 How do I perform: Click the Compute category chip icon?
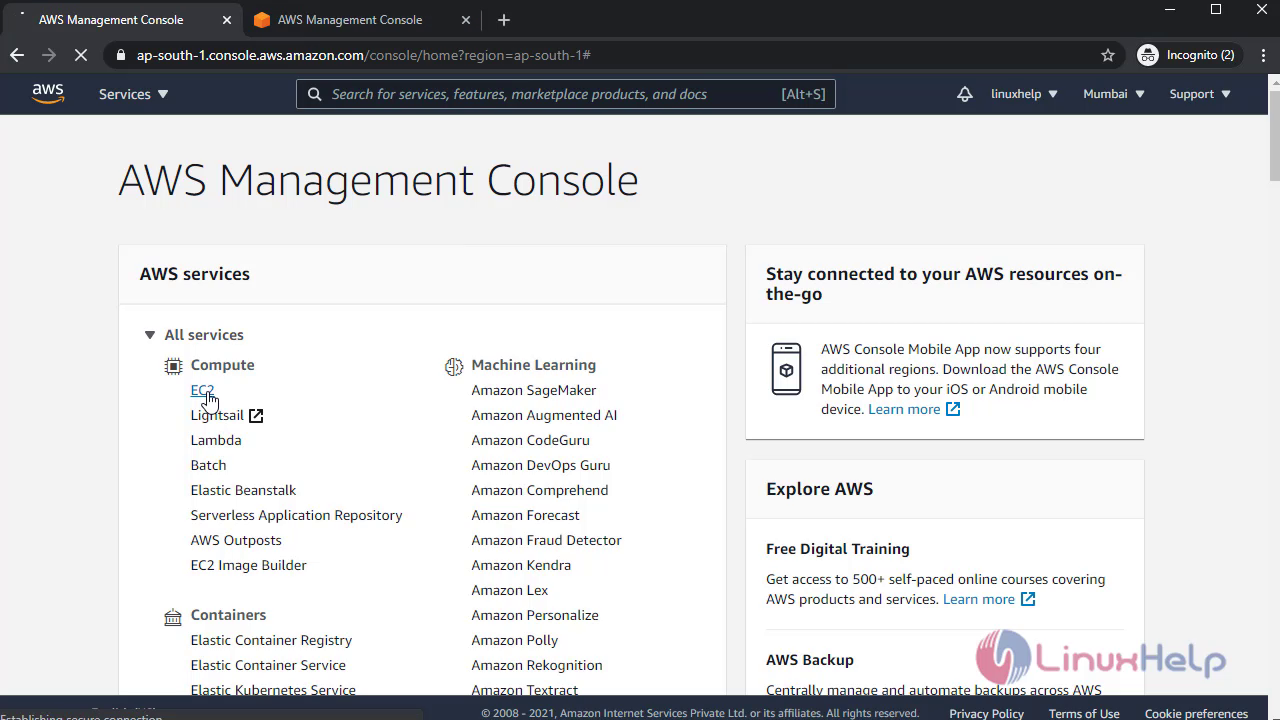click(174, 366)
